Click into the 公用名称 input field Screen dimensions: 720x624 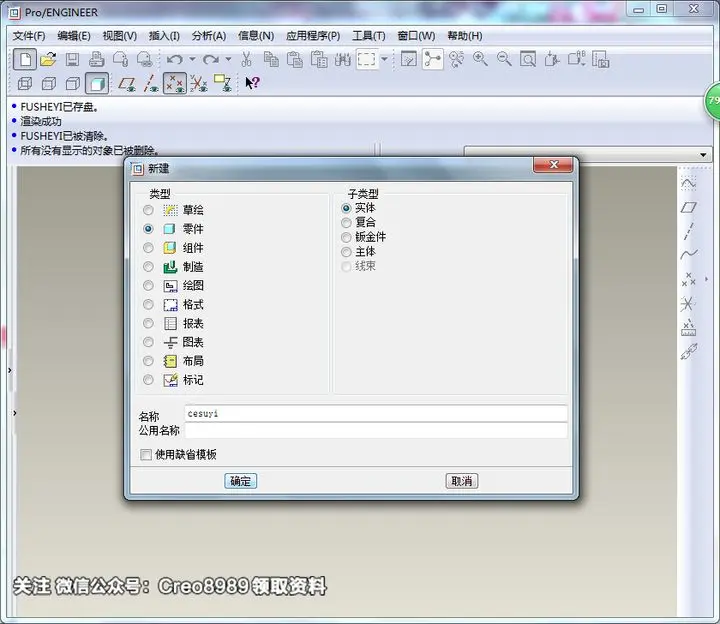click(x=376, y=431)
